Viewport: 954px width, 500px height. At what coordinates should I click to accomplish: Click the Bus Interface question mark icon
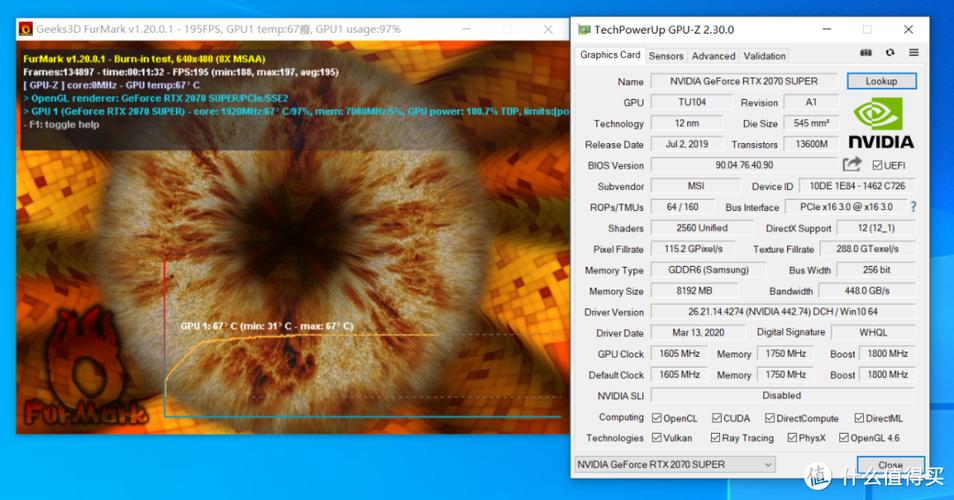(913, 207)
